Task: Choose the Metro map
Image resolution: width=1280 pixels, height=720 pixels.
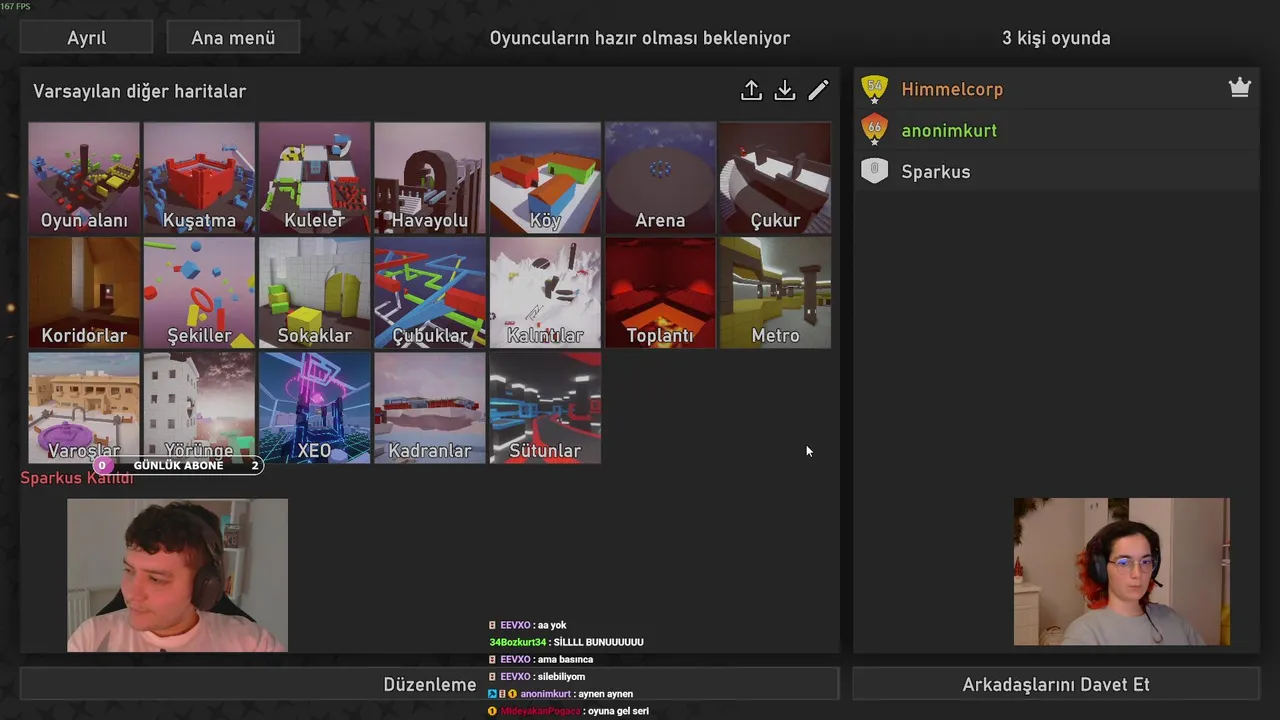Action: click(x=775, y=293)
